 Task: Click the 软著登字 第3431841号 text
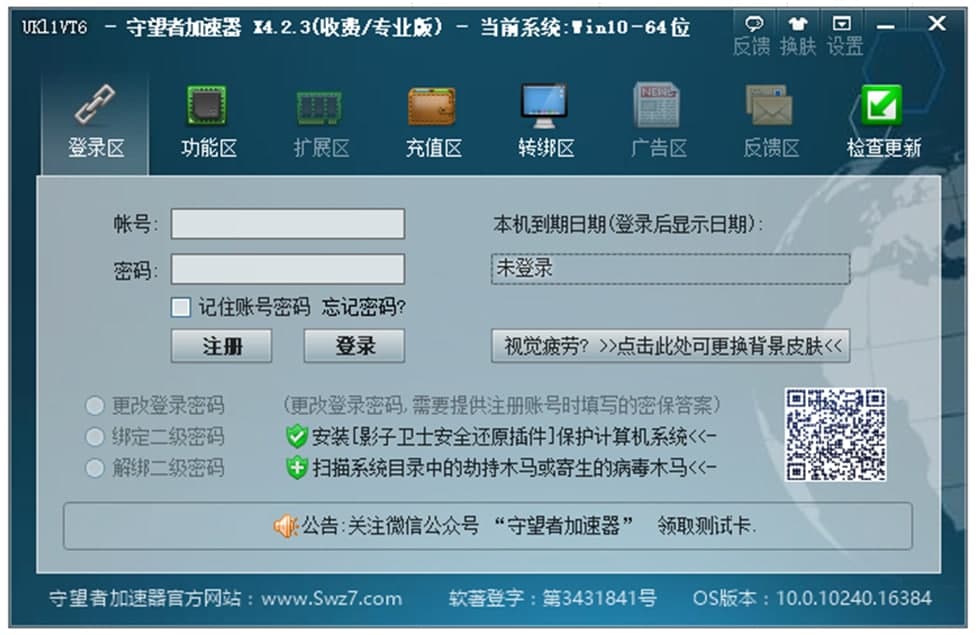(x=553, y=599)
